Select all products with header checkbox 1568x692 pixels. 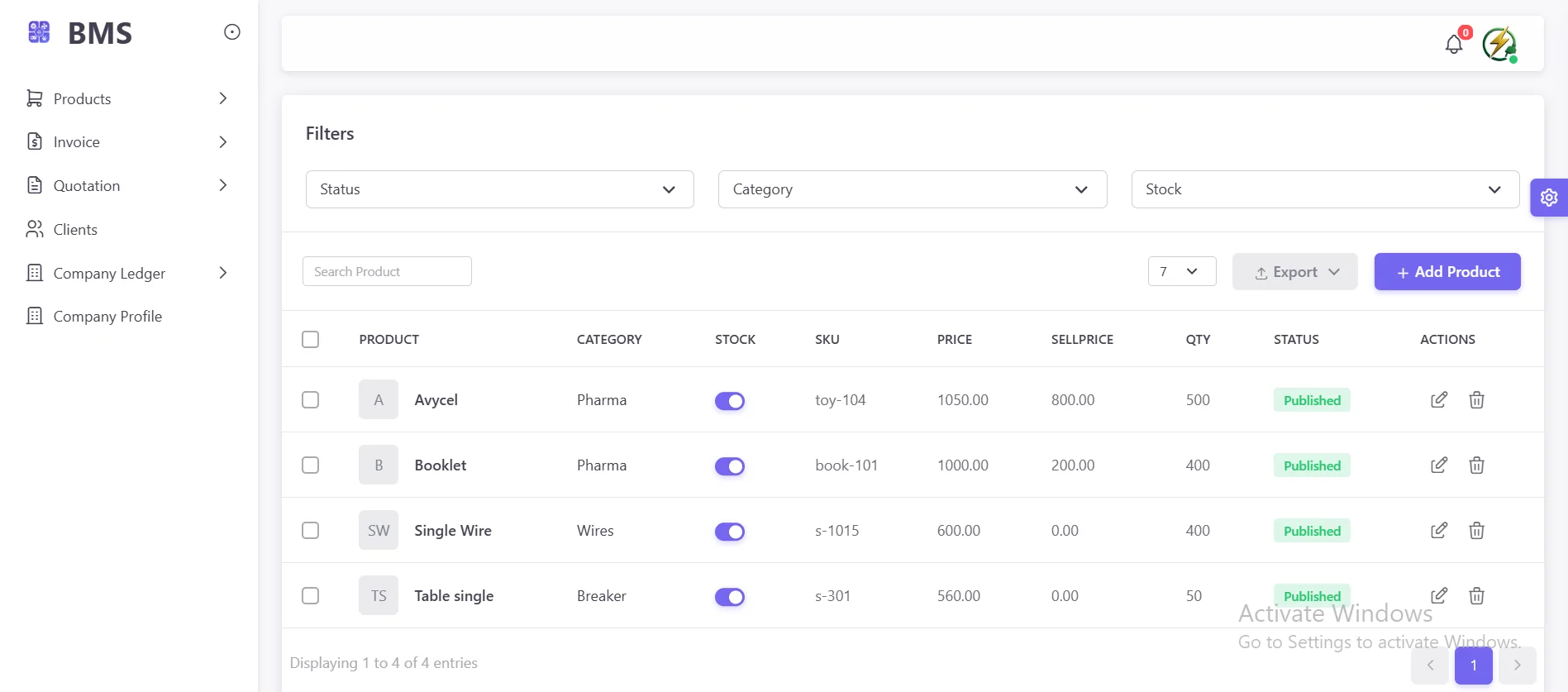(311, 340)
